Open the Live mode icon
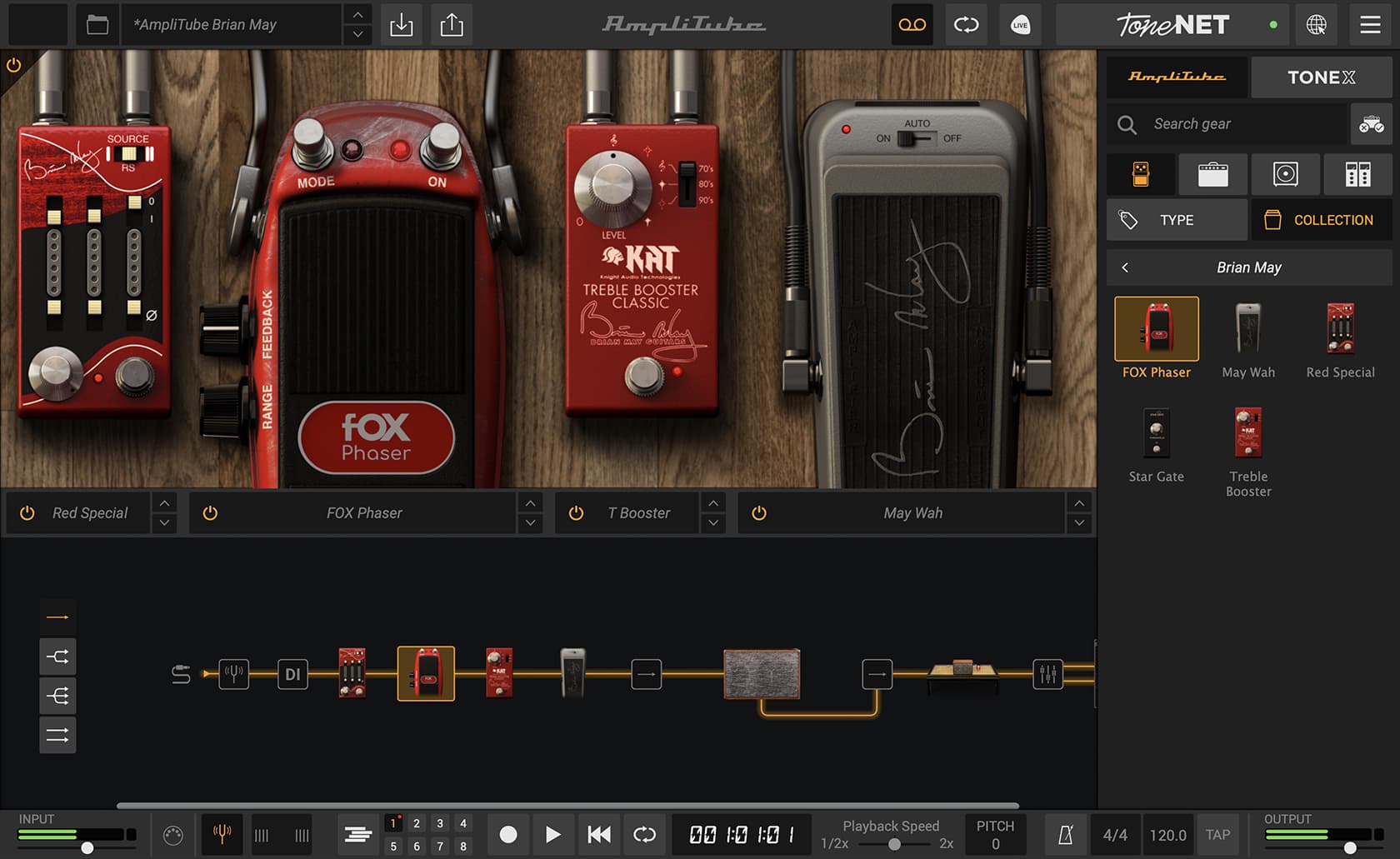Viewport: 1400px width, 859px height. (1020, 25)
